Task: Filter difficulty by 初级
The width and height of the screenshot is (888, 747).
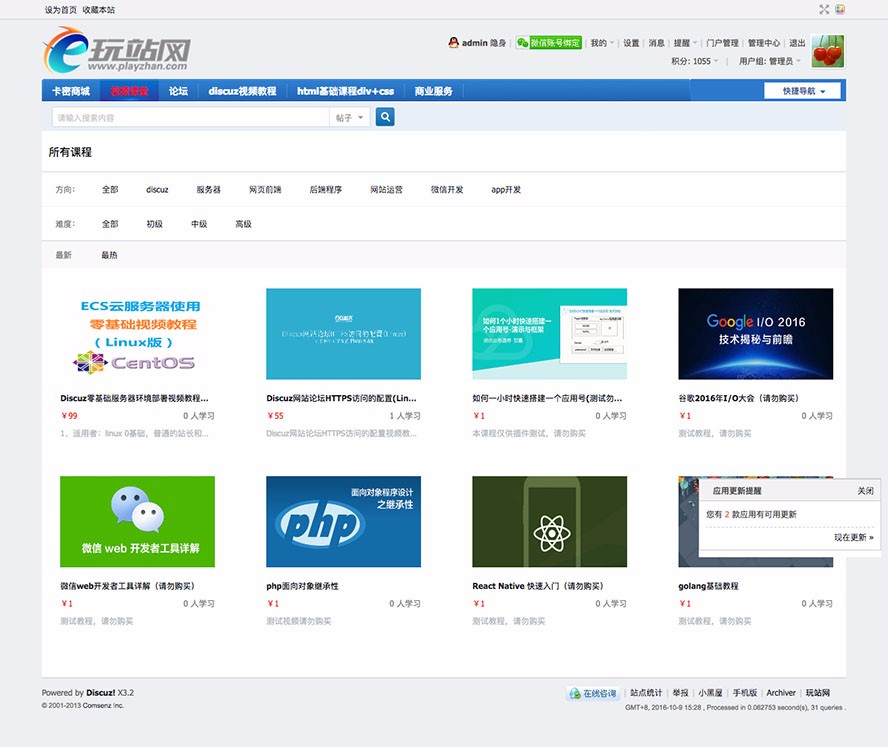Action: point(155,224)
